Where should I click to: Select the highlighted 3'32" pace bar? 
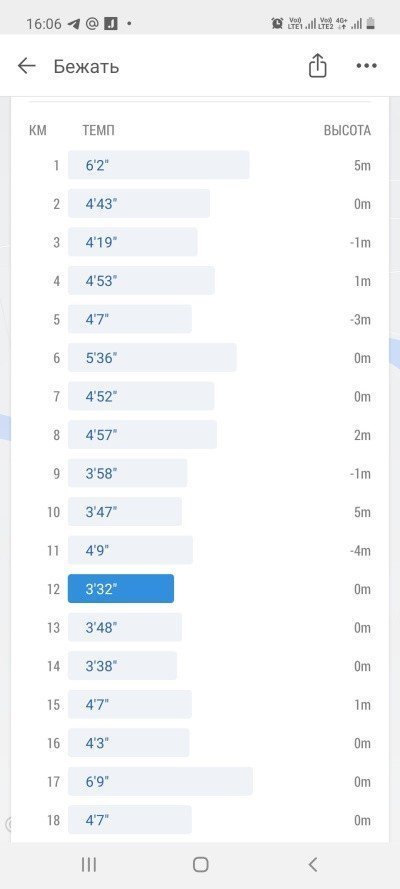pos(121,589)
